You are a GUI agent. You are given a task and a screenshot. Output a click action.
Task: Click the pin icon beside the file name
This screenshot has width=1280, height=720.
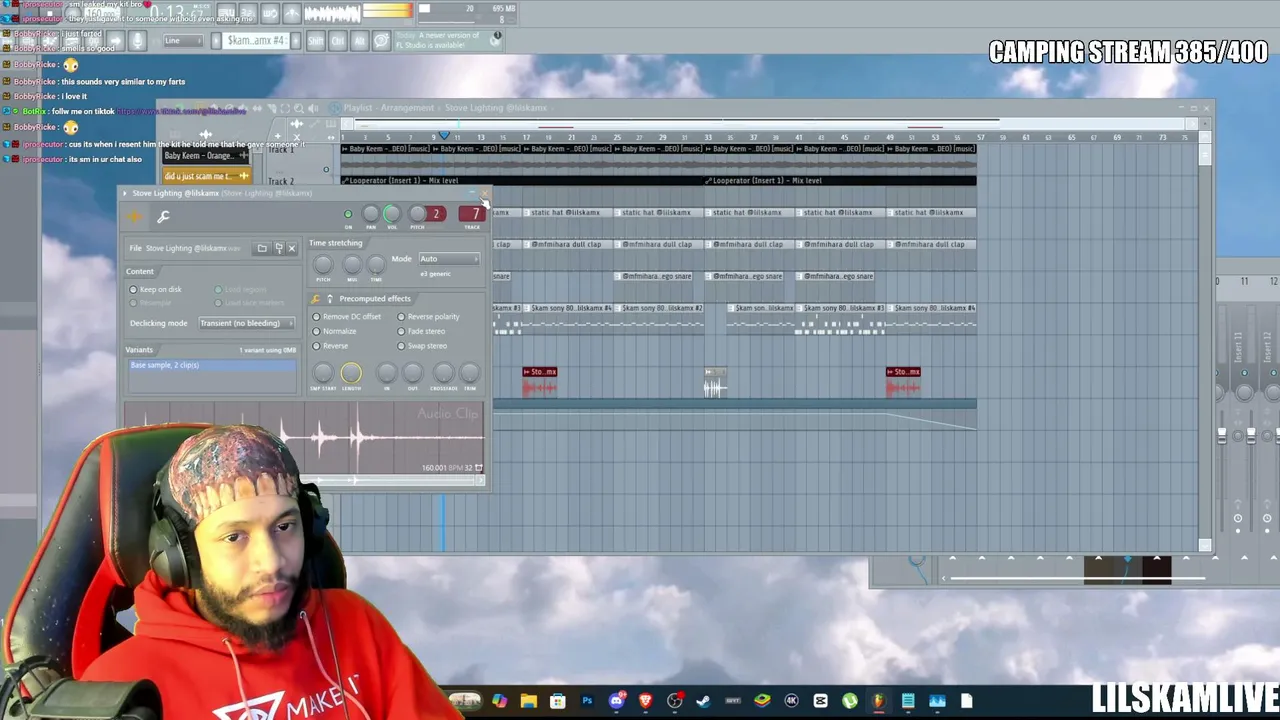tap(278, 248)
